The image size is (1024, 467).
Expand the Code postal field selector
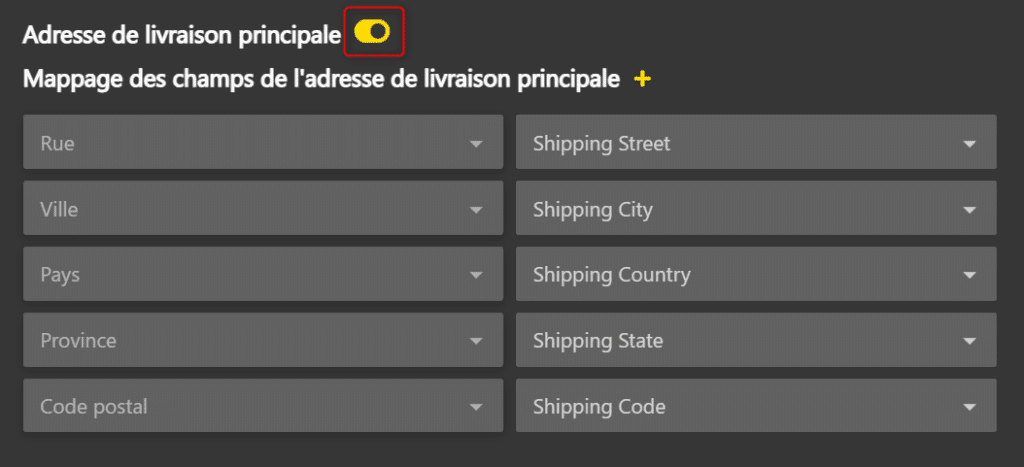click(262, 406)
